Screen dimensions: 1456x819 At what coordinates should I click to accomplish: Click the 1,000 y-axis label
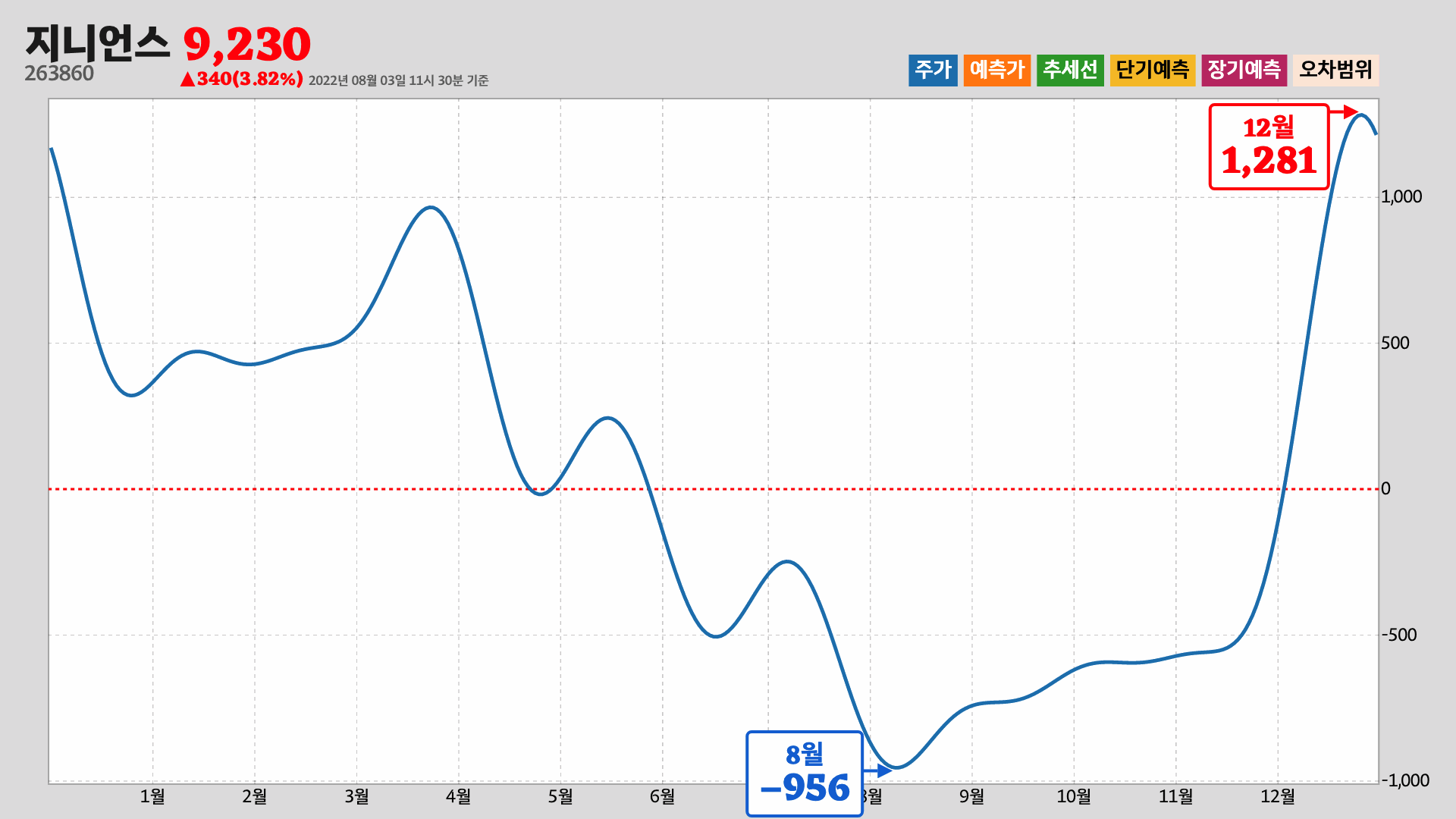pyautogui.click(x=1401, y=197)
